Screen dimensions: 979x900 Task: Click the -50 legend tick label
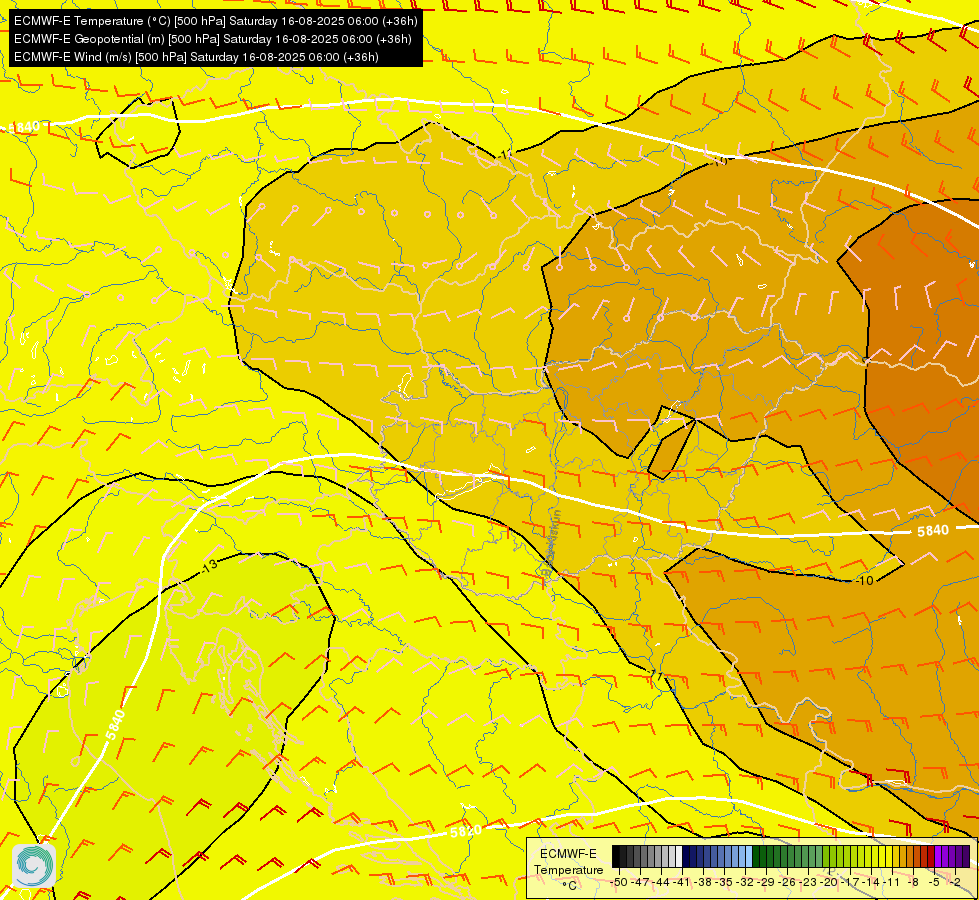pos(619,882)
